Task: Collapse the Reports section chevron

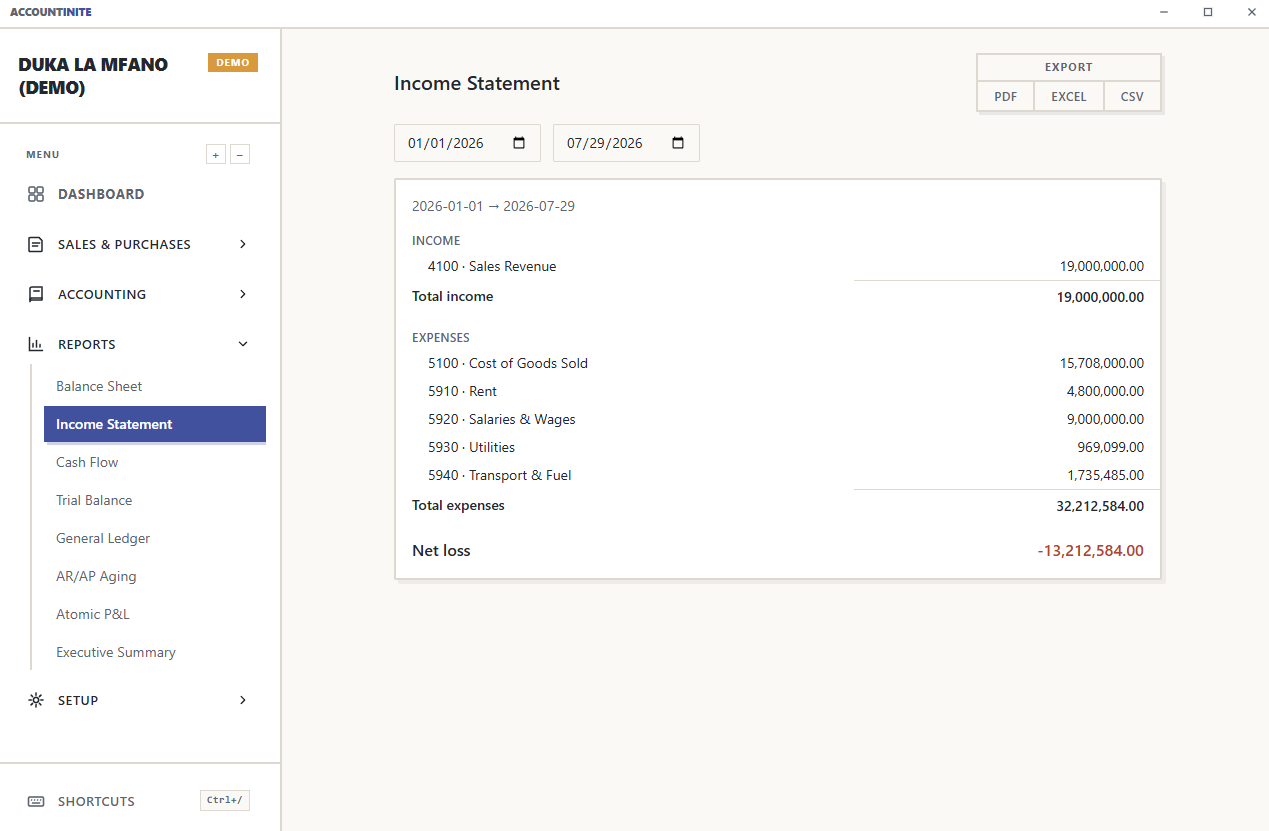Action: pyautogui.click(x=243, y=344)
